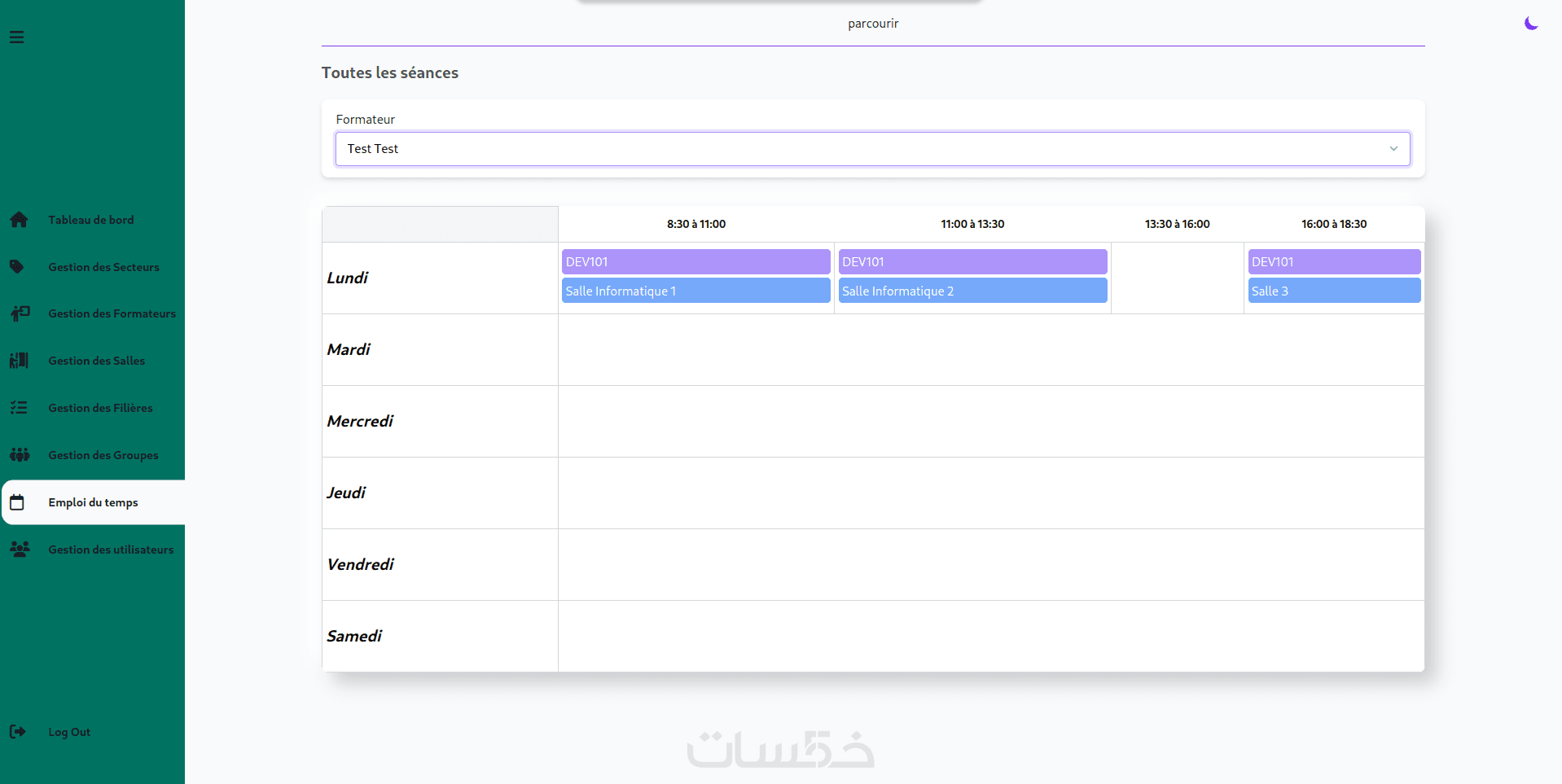Open Tableau de bord menu item
1562x784 pixels.
click(x=91, y=220)
